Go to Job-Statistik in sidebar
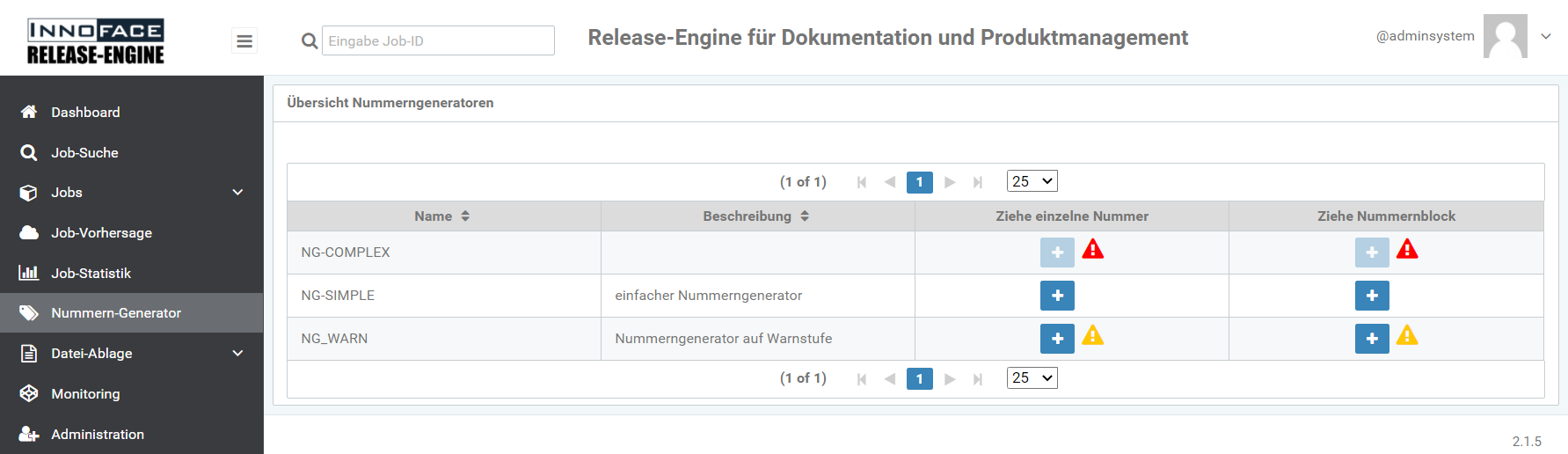 pos(91,274)
